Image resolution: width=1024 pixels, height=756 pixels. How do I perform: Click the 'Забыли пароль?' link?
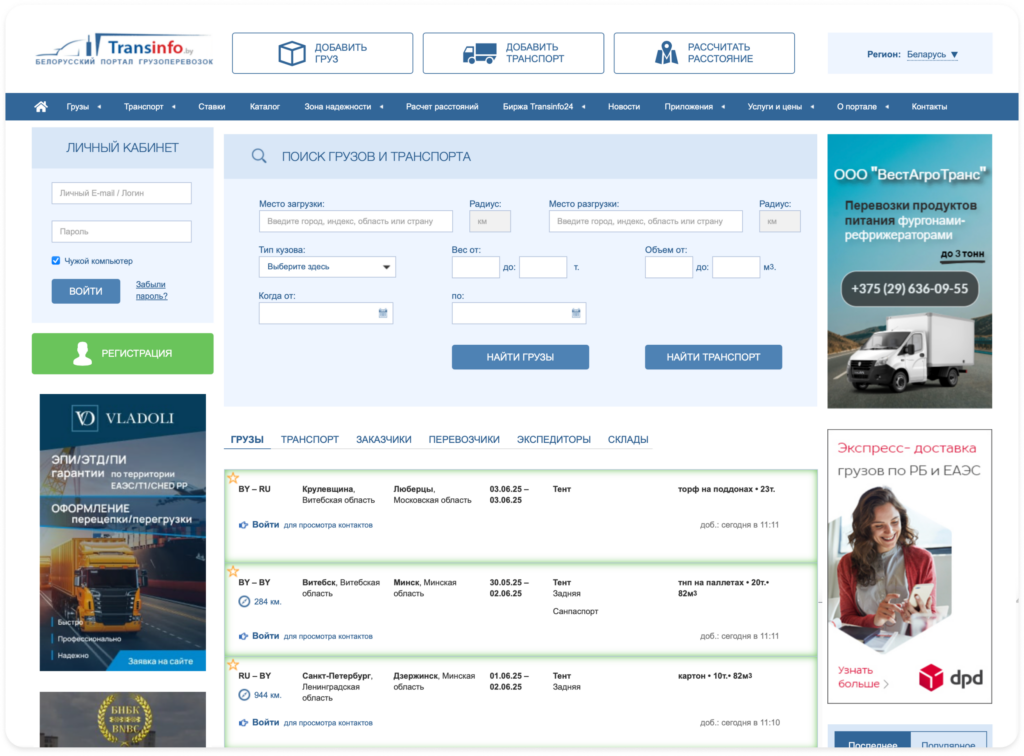pos(151,290)
